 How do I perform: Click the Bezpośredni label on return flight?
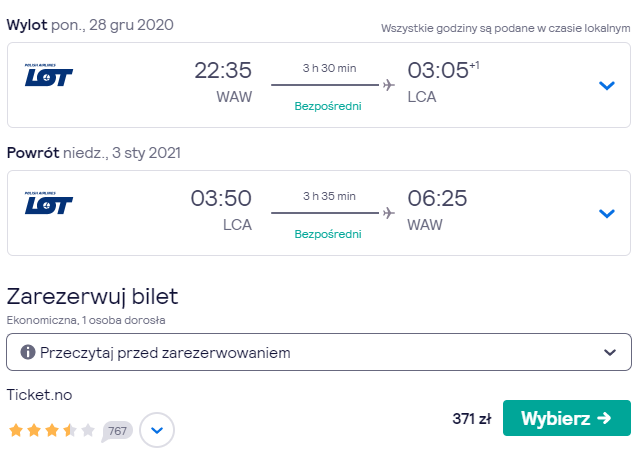coord(328,234)
